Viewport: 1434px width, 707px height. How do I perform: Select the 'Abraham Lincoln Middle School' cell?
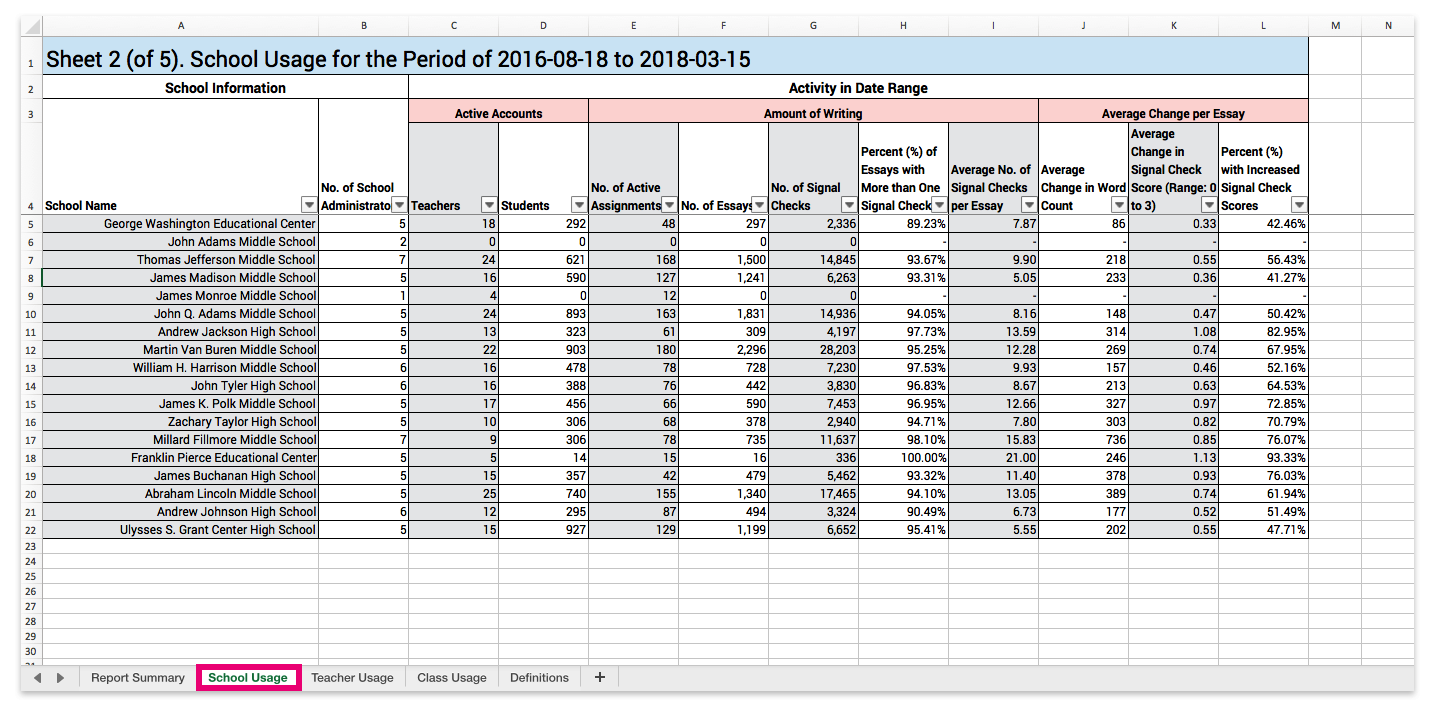[181, 494]
